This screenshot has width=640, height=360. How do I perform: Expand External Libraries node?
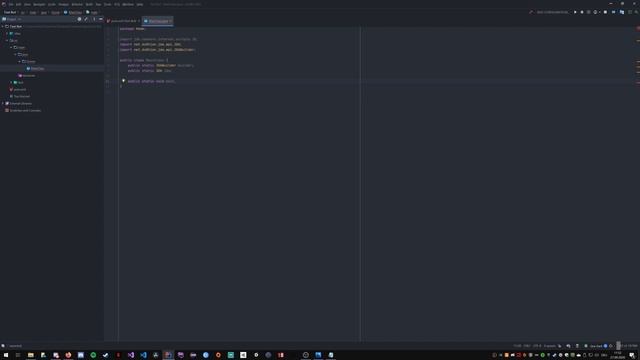(3, 103)
